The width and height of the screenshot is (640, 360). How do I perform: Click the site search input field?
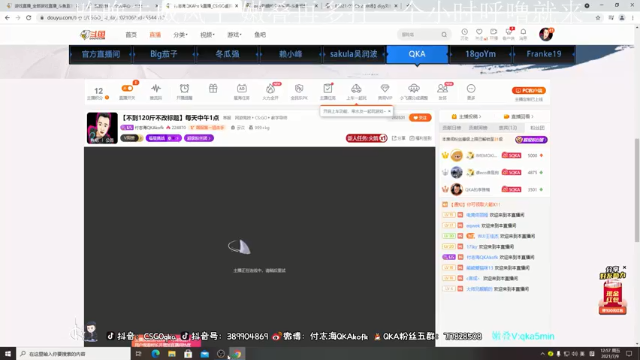[419, 35]
